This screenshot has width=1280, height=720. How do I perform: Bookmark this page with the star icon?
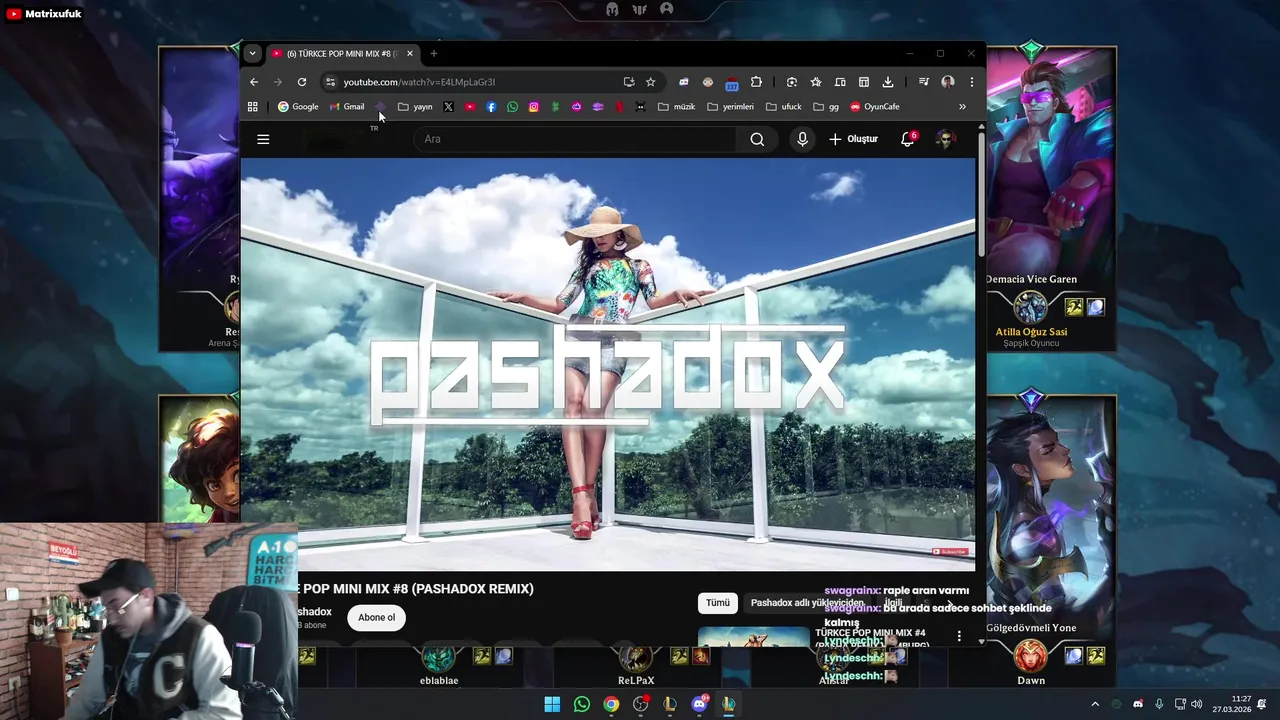tap(650, 82)
